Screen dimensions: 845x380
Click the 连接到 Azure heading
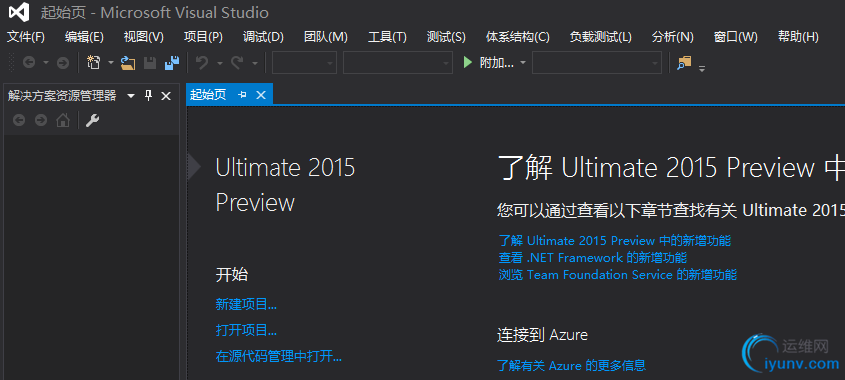point(542,335)
